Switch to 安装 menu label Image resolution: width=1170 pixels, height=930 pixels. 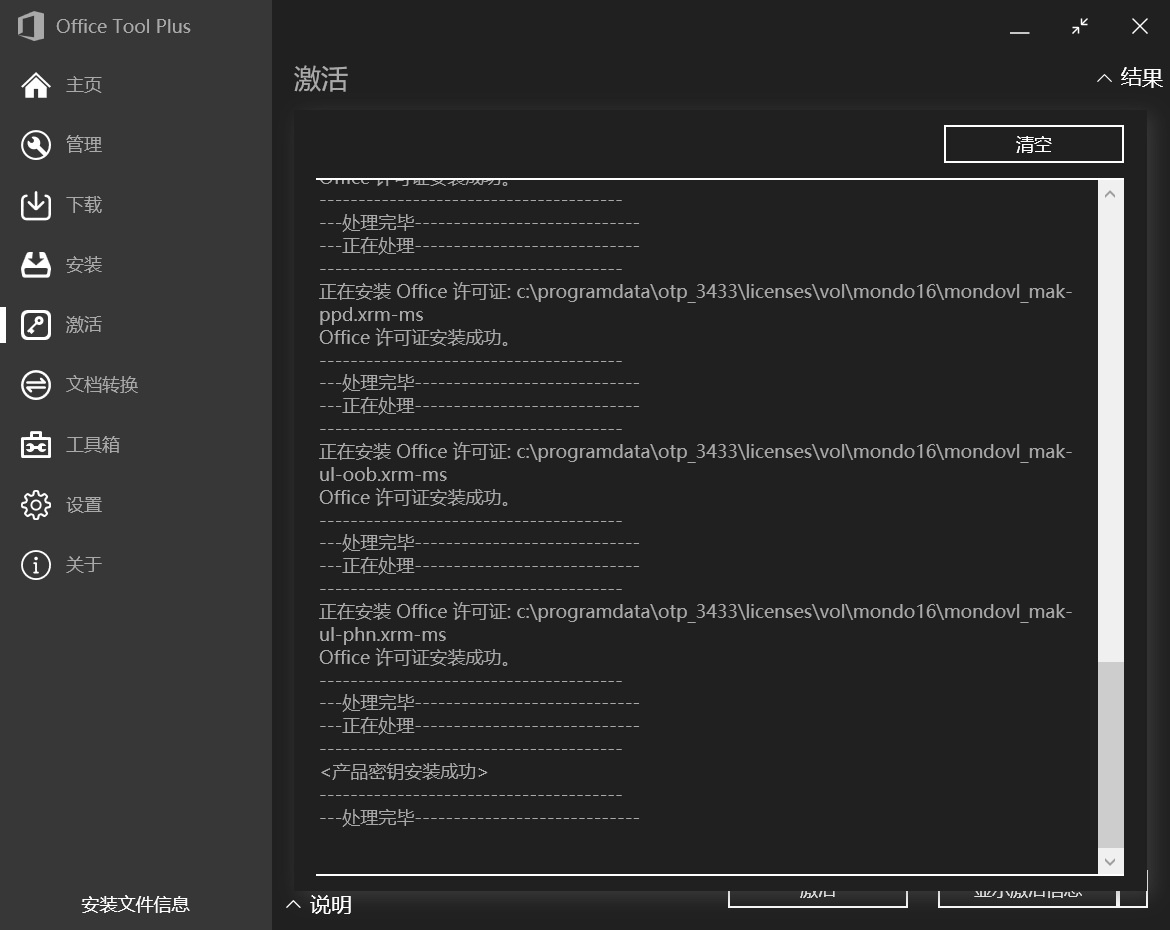pyautogui.click(x=84, y=264)
